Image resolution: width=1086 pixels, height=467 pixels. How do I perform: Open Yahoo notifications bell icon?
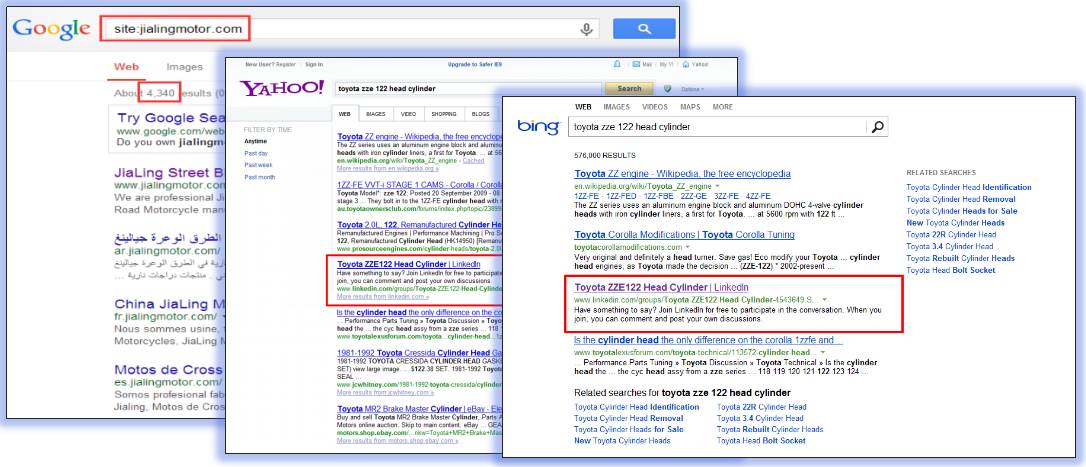click(x=617, y=64)
